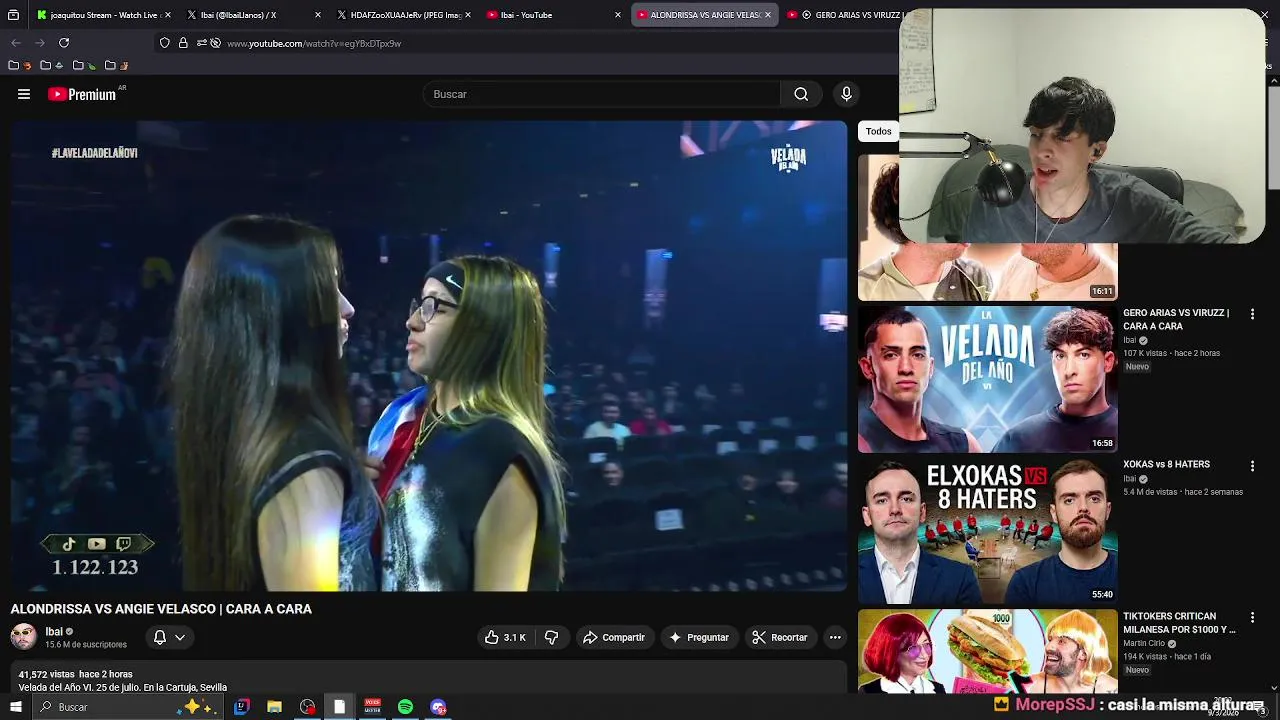This screenshot has height=720, width=1280.
Task: Open options menu for TIKTOKERS CRITICAN MILANESA video
Action: tap(1252, 618)
